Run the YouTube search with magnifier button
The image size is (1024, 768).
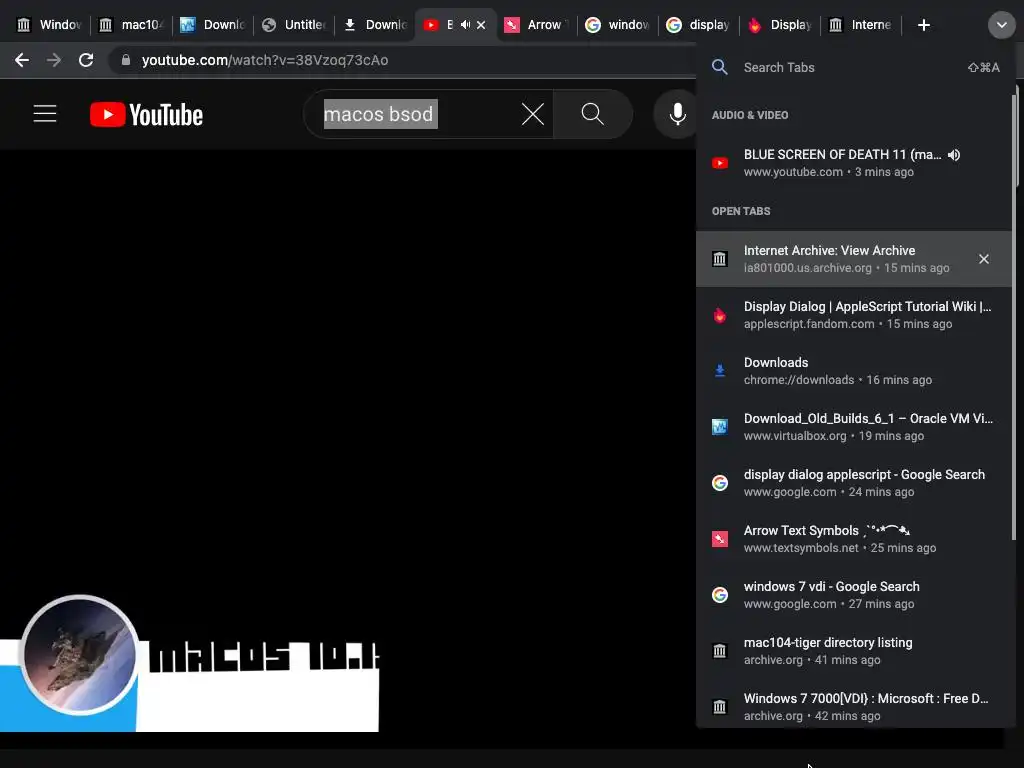(592, 114)
